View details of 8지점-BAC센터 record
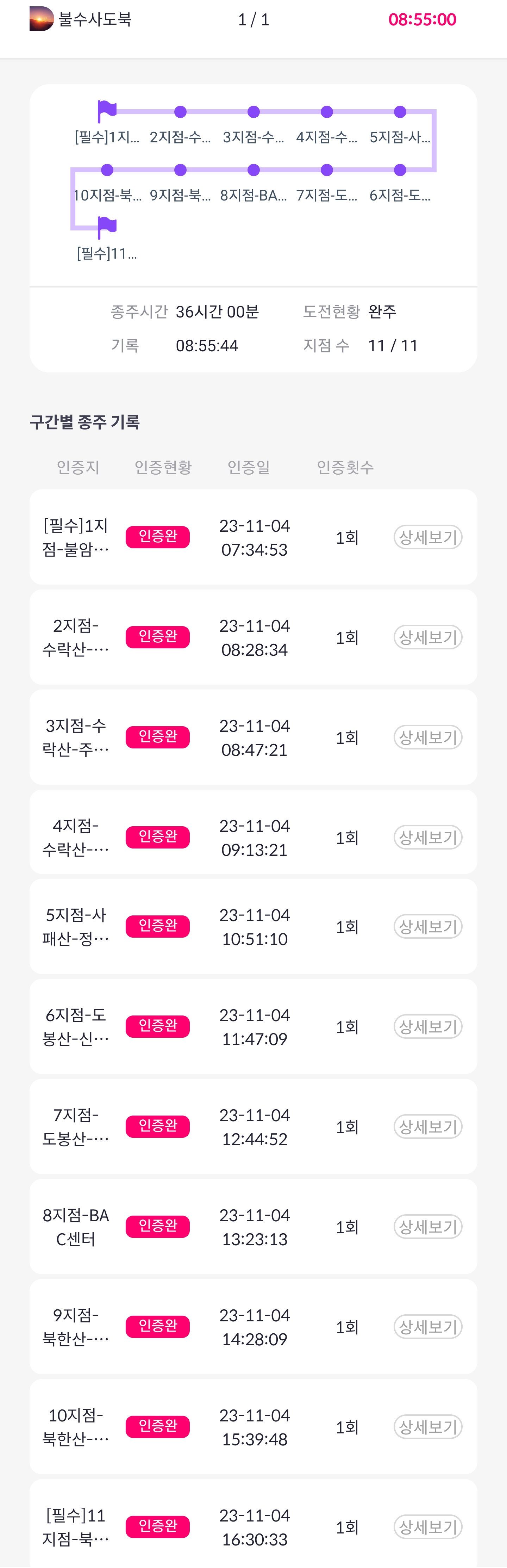 pyautogui.click(x=427, y=1227)
